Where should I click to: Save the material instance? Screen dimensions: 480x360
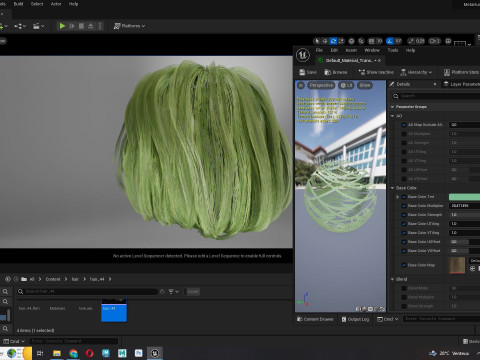[x=308, y=72]
